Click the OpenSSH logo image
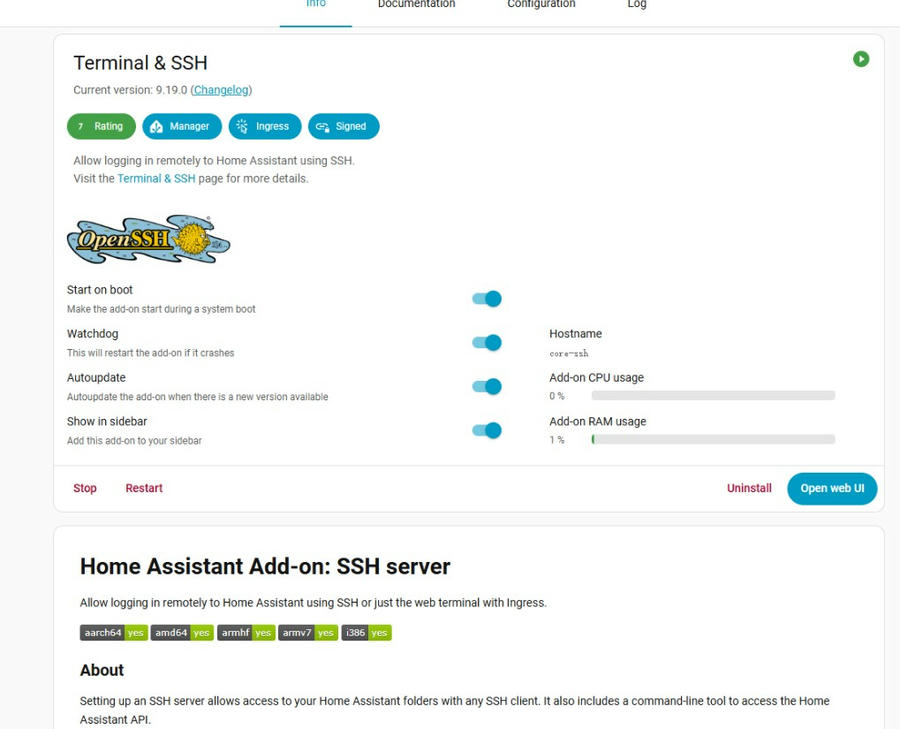This screenshot has width=900, height=729. coord(149,239)
